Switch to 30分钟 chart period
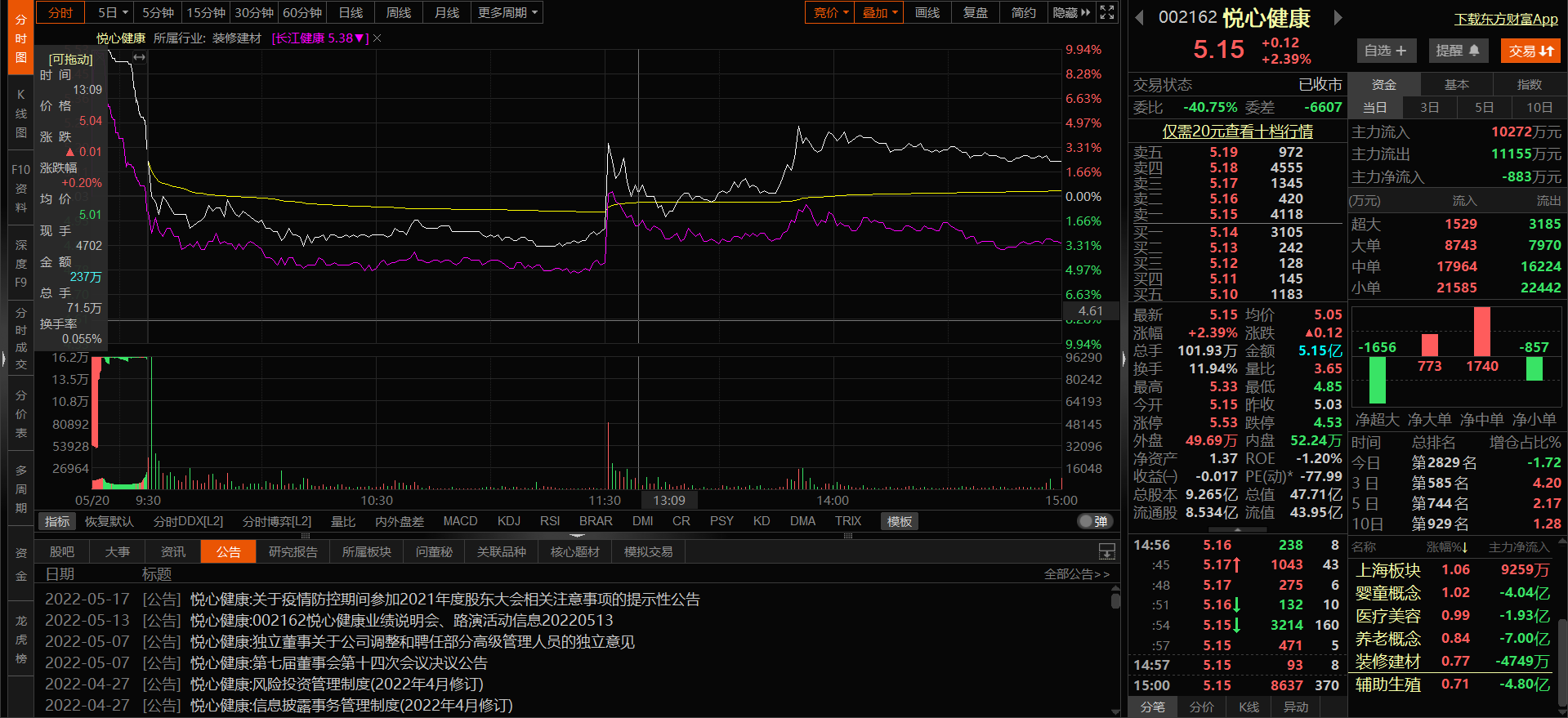Viewport: 1568px width, 718px height. pyautogui.click(x=254, y=12)
